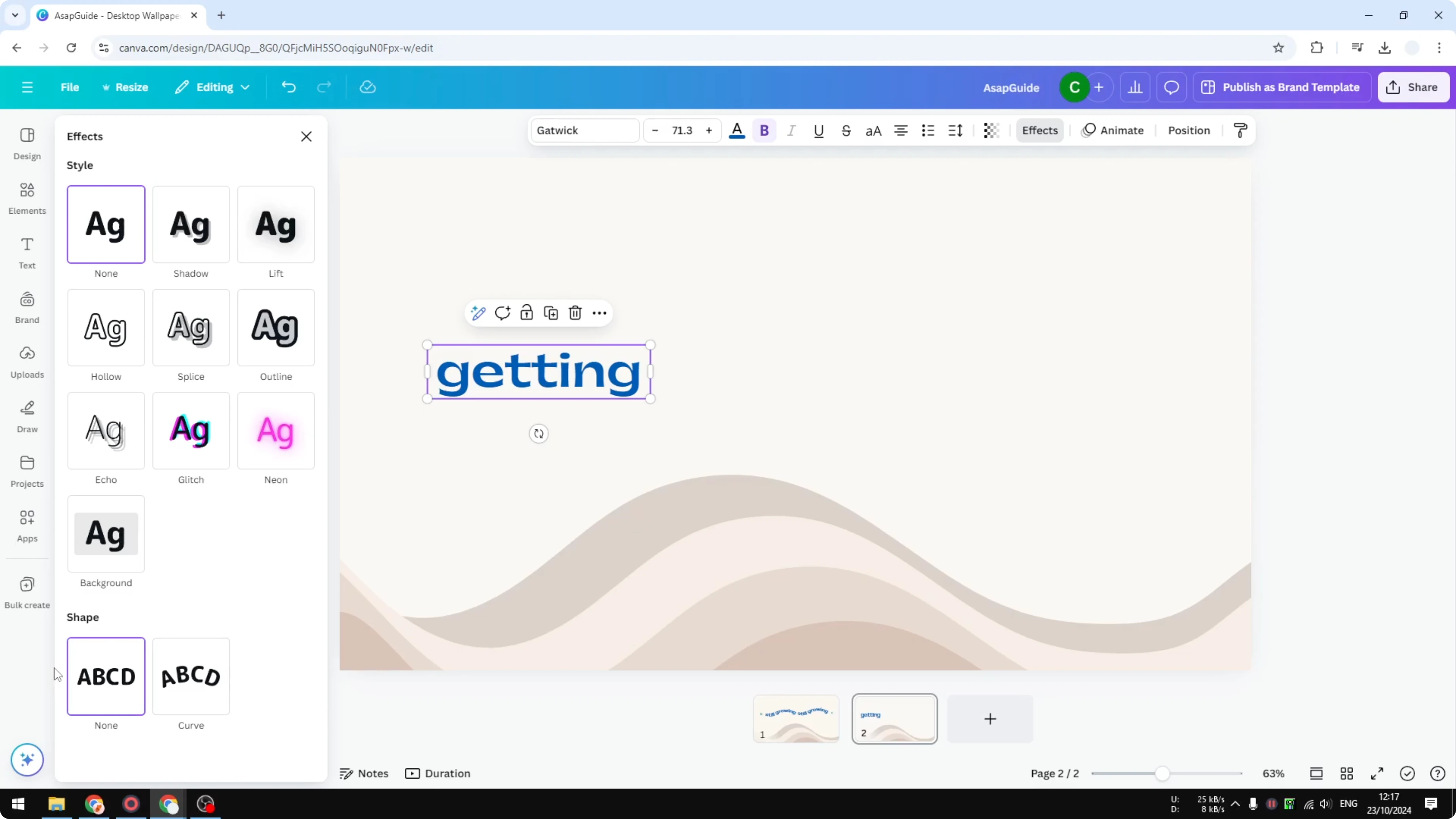
Task: Open the text color swatch
Action: pyautogui.click(x=737, y=130)
